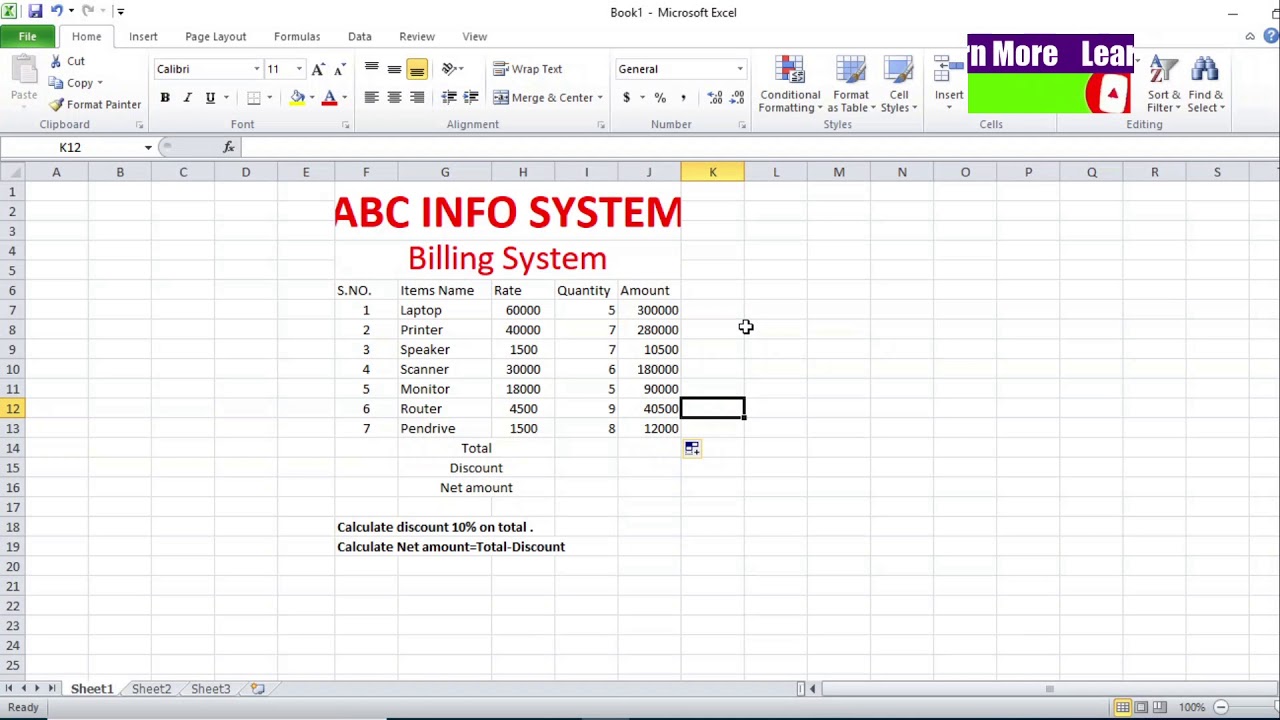Click Merge & Center button
This screenshot has width=1280, height=720.
(543, 98)
